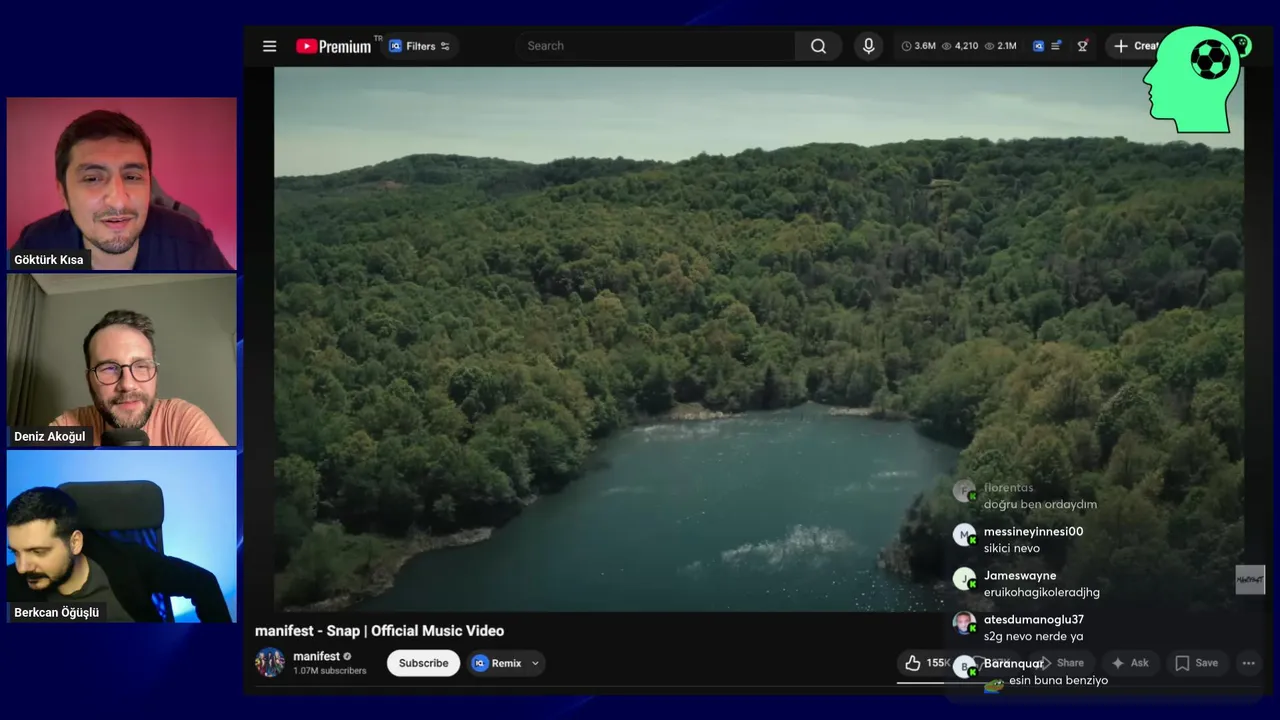Click the vidIQ Remix button
Image resolution: width=1280 pixels, height=720 pixels.
point(497,663)
